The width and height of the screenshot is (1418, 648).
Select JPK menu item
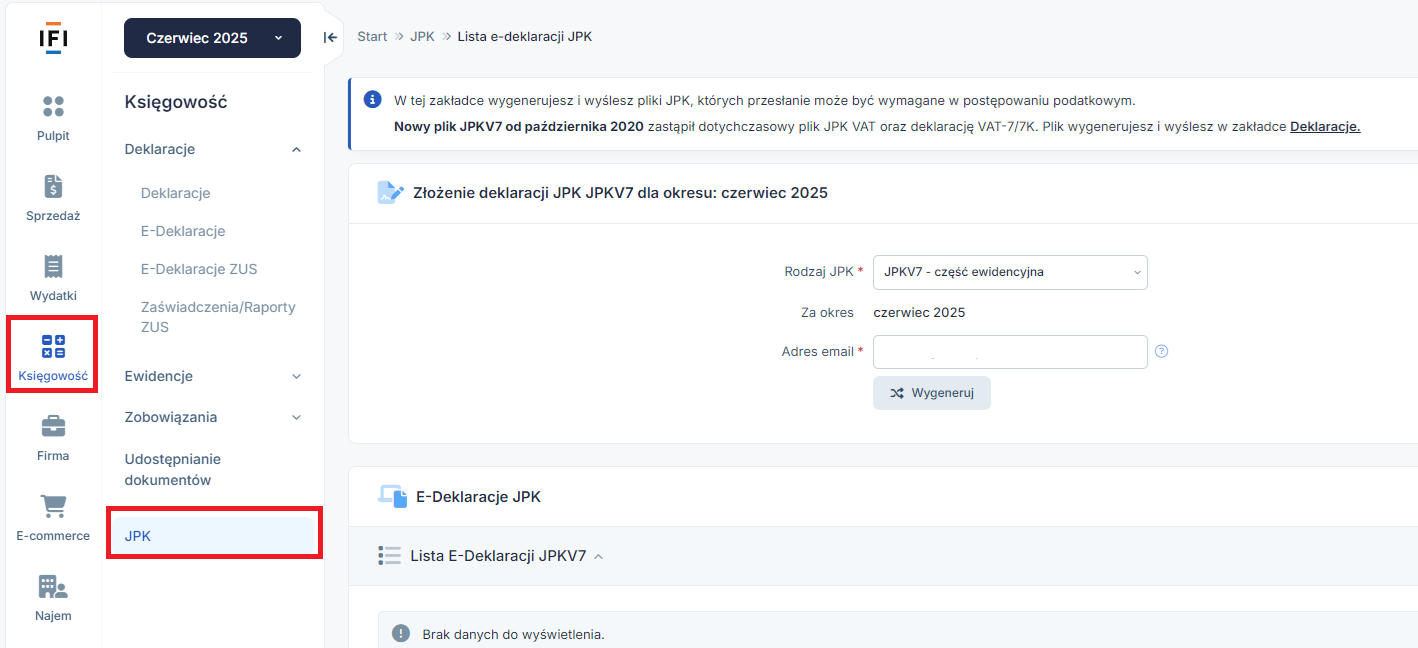tap(214, 536)
